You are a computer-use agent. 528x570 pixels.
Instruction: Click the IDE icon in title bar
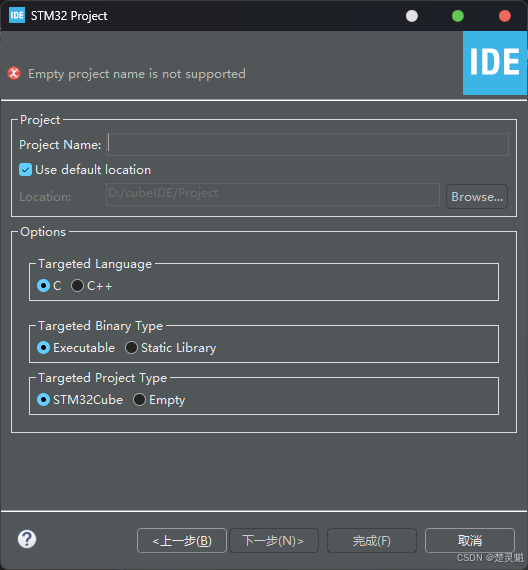click(x=17, y=16)
